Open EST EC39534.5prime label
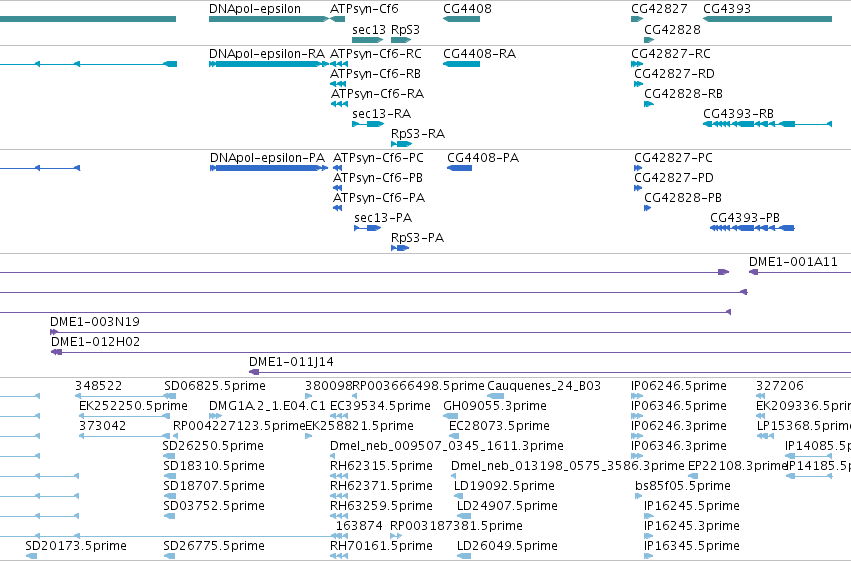Image resolution: width=851 pixels, height=561 pixels. [380, 406]
